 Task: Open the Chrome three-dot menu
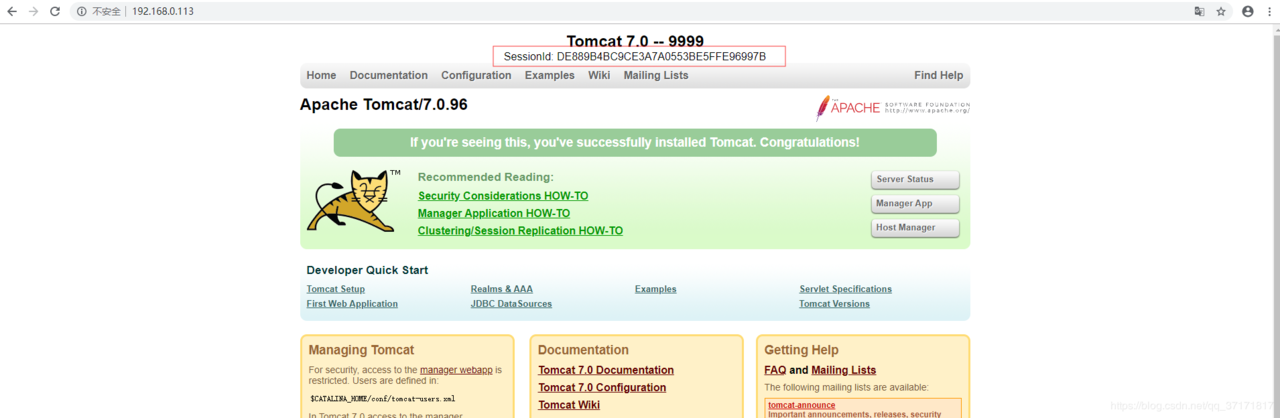[1268, 11]
